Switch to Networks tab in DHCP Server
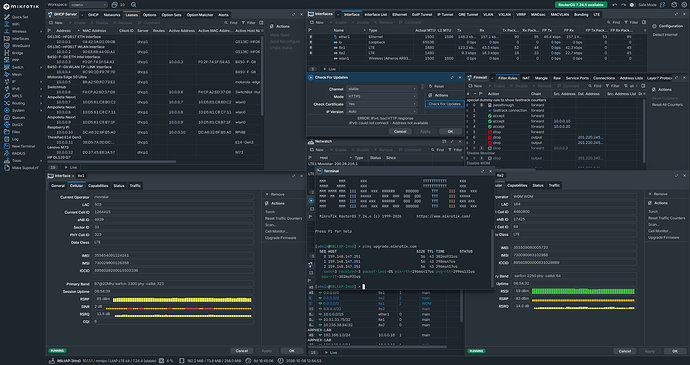Image resolution: width=690 pixels, height=365 pixels. click(112, 15)
